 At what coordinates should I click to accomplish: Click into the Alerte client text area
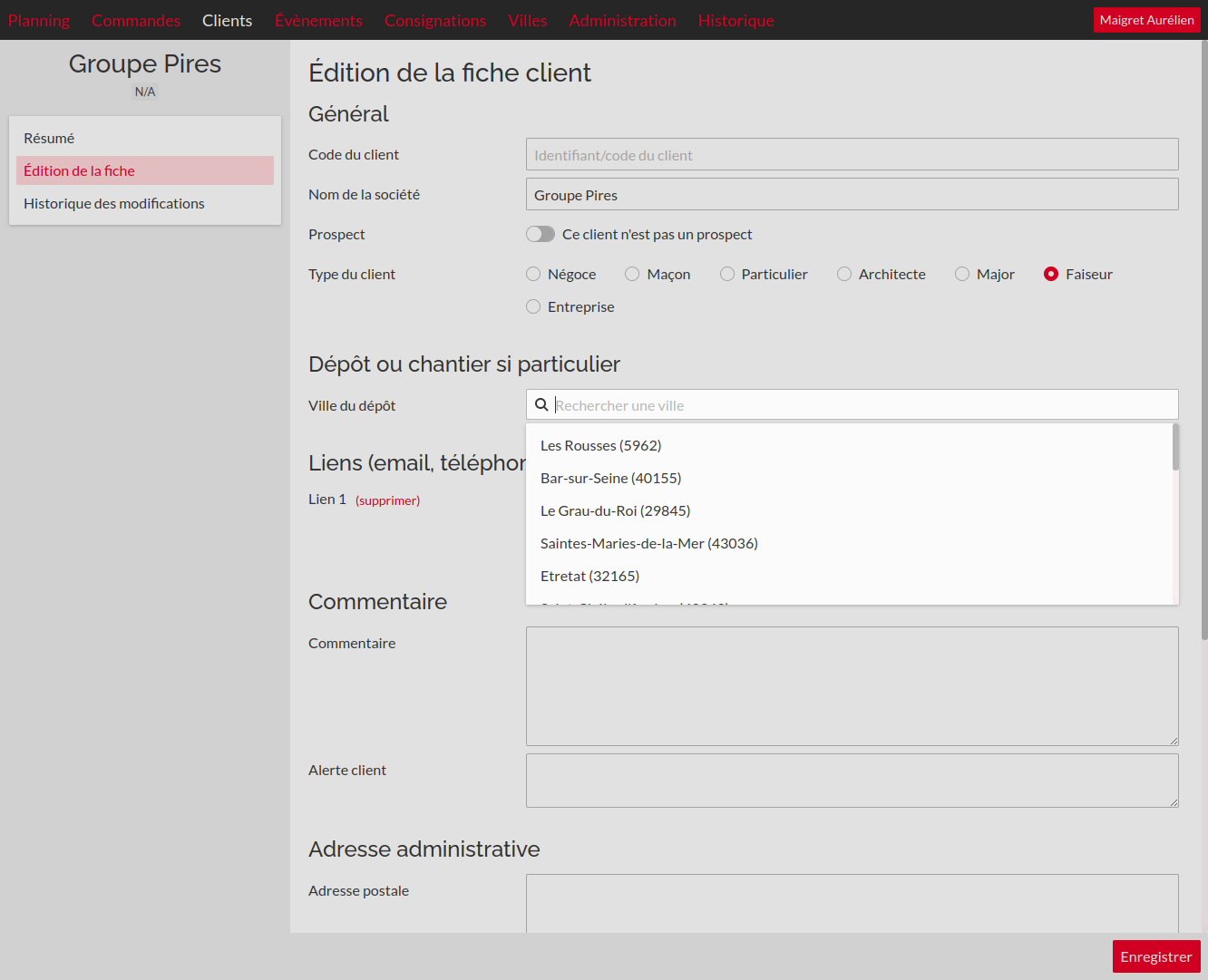coord(852,780)
